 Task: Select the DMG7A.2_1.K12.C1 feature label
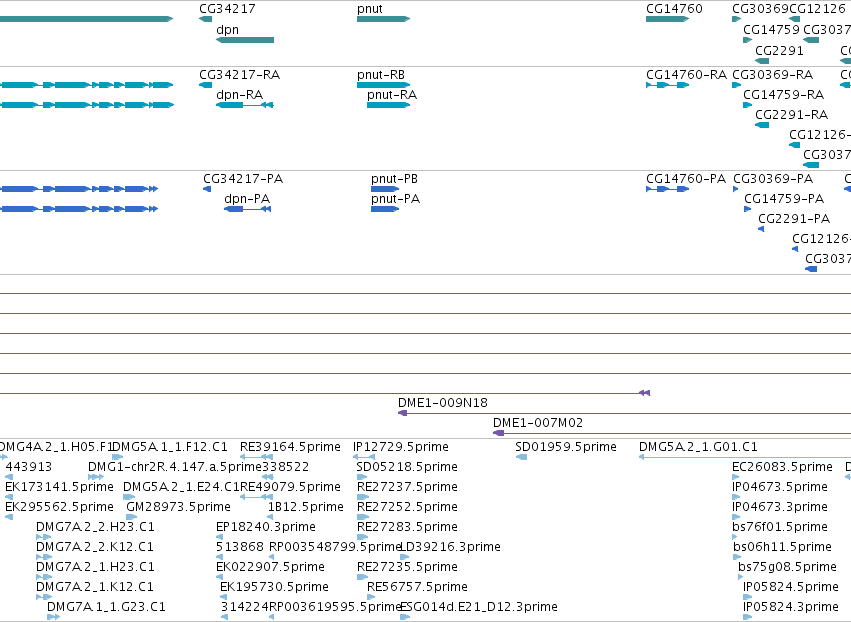95,588
